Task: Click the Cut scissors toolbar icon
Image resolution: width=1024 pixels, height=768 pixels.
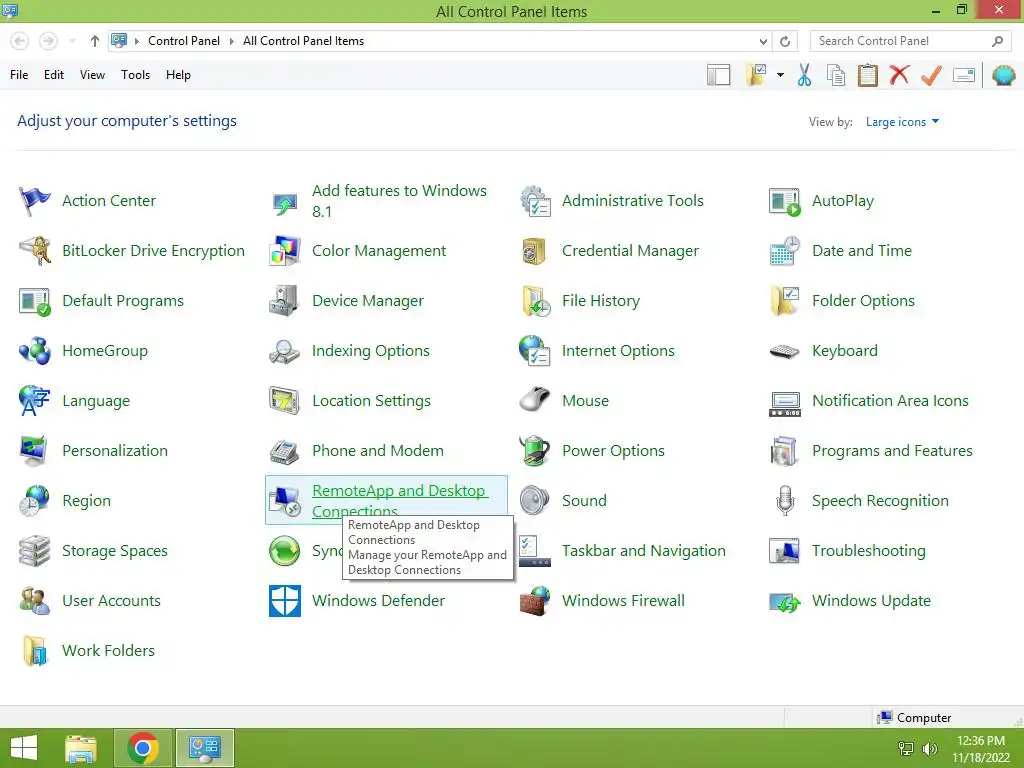Action: 805,75
